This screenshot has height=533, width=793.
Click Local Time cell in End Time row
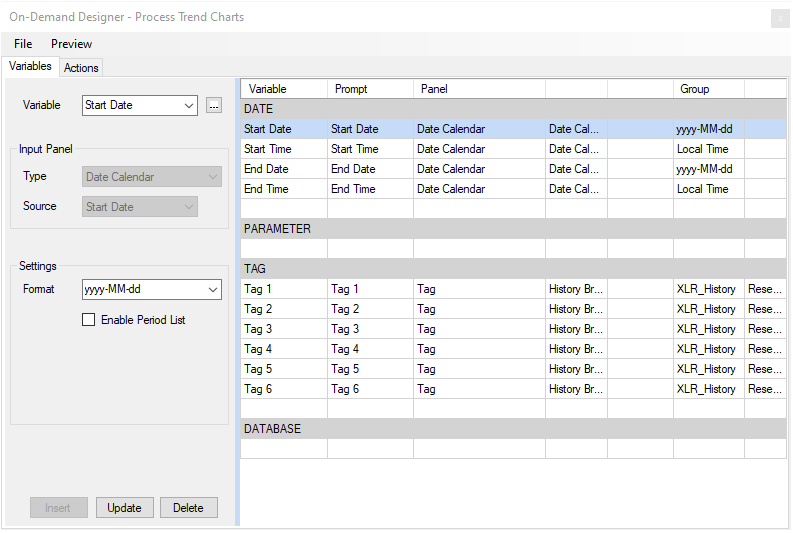[709, 189]
